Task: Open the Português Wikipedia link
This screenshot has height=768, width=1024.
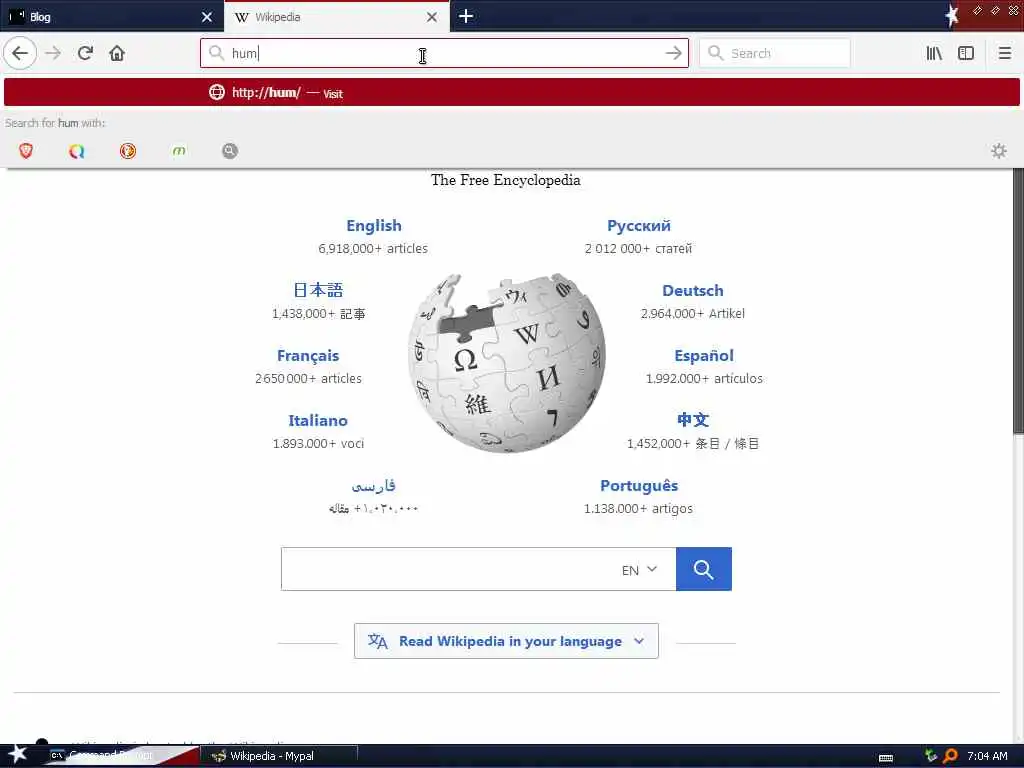Action: [639, 485]
